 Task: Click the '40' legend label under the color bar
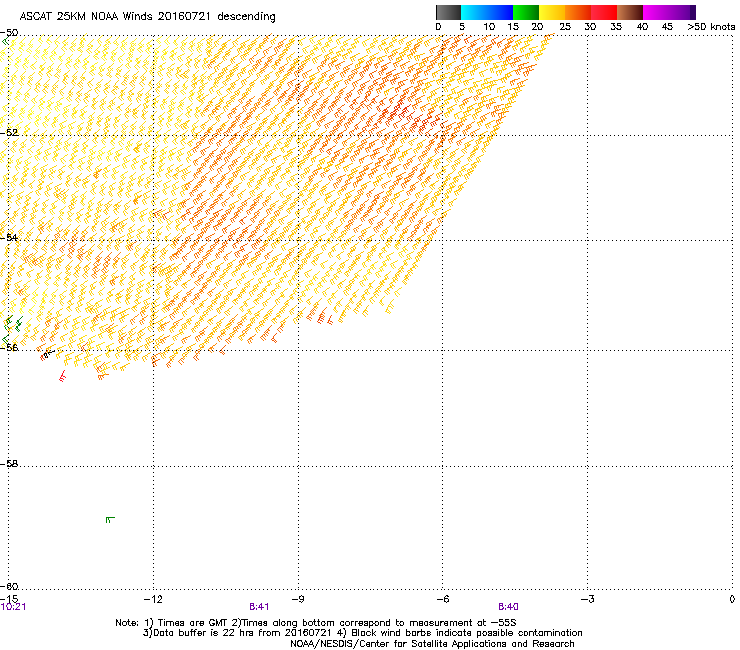642,27
